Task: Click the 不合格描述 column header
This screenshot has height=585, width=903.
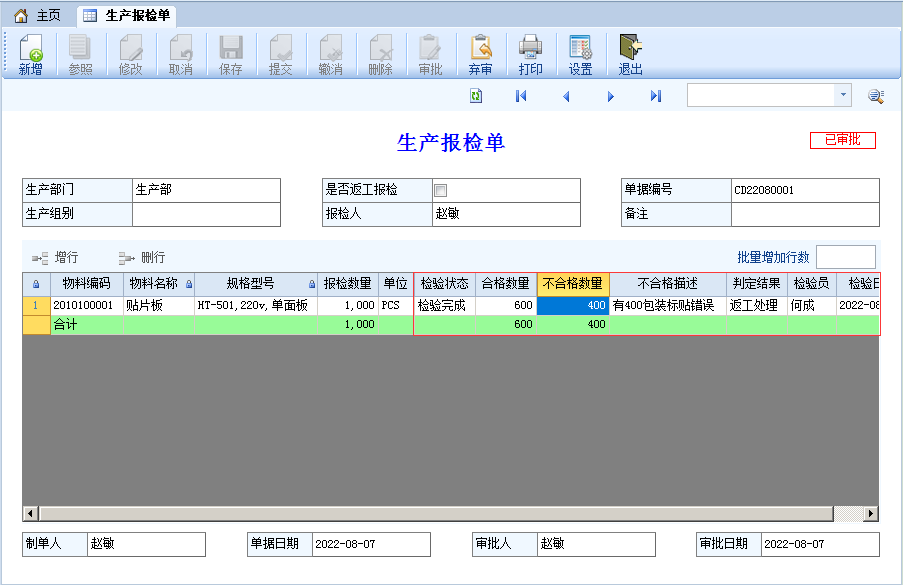Action: pos(667,284)
